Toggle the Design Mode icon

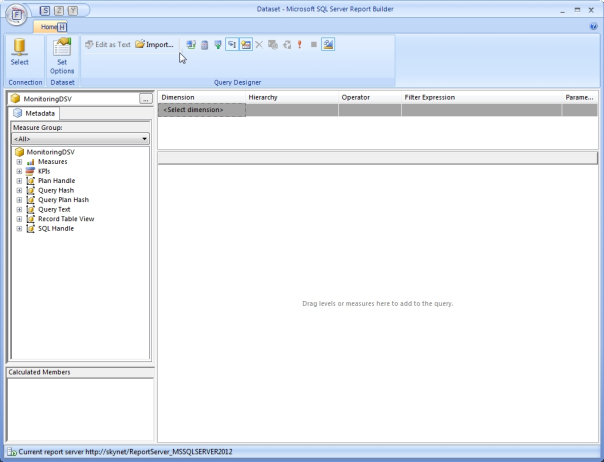[x=328, y=45]
